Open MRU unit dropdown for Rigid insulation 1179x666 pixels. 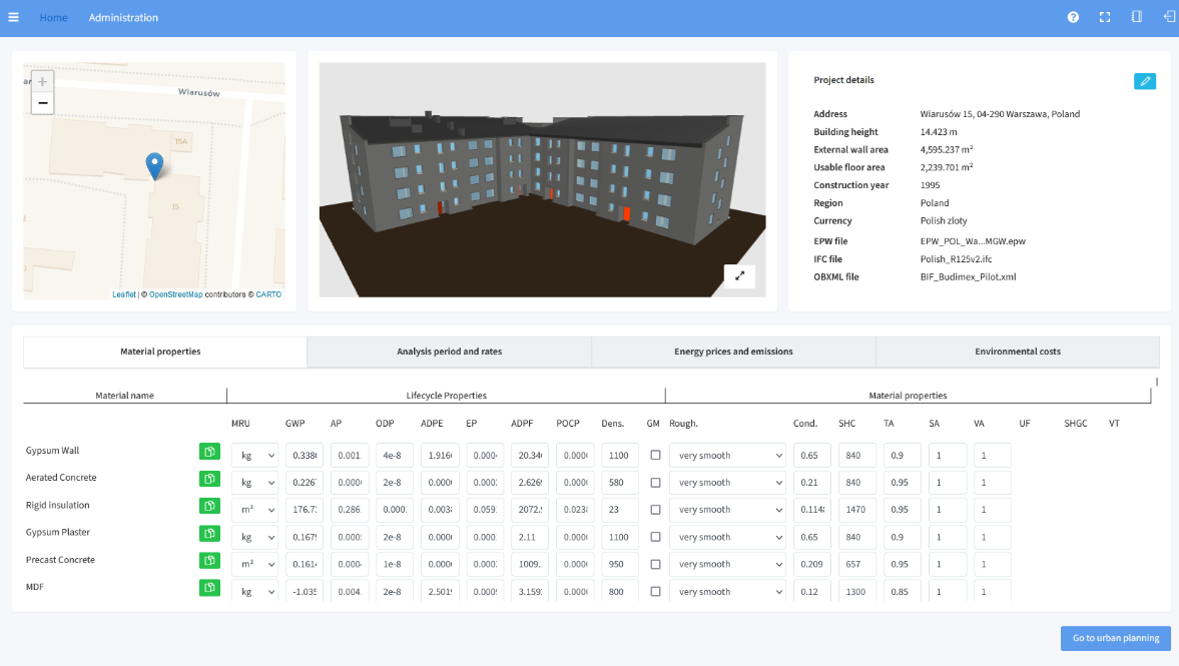click(x=255, y=510)
